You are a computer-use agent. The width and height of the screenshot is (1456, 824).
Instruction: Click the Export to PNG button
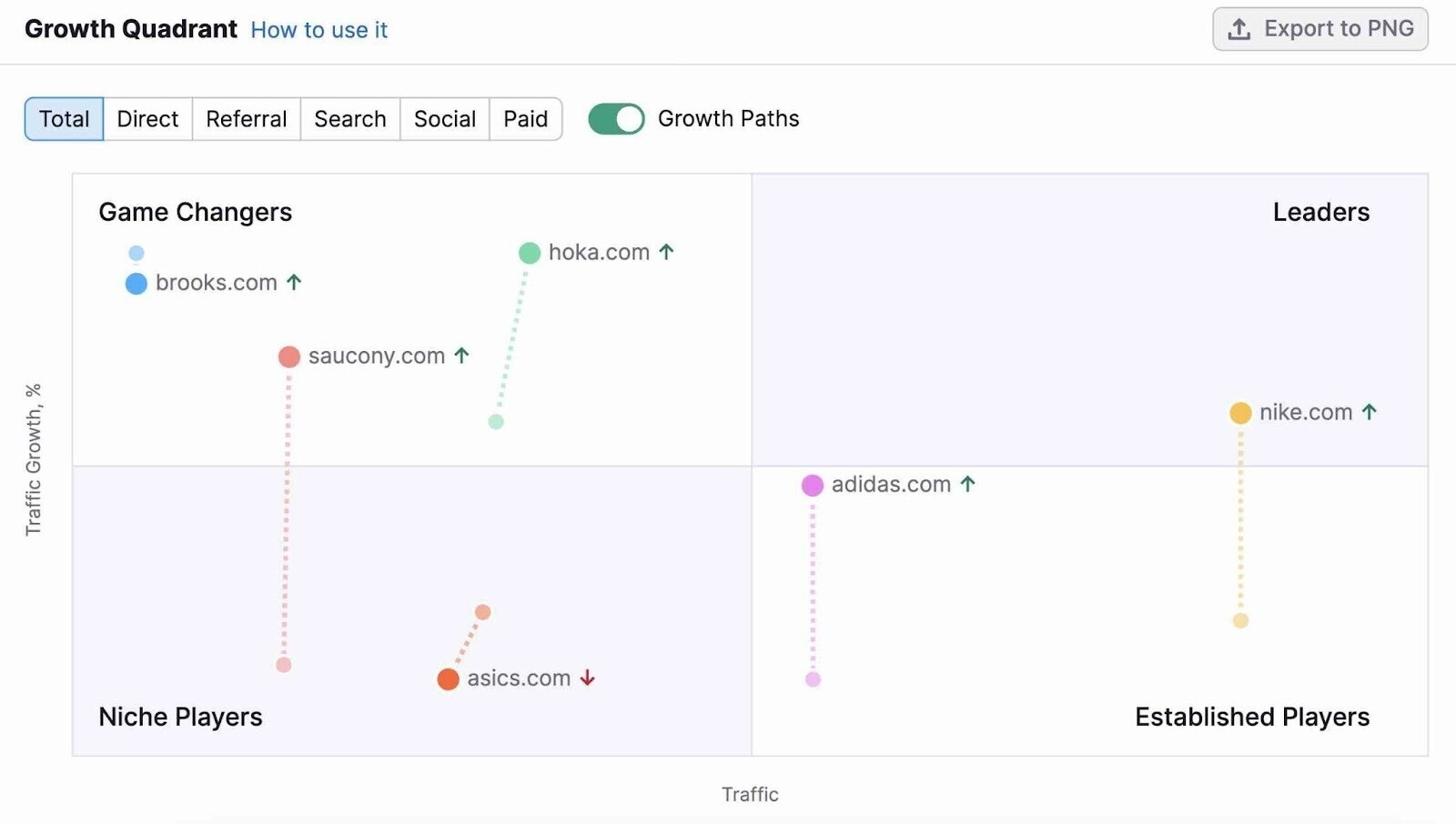1319,28
